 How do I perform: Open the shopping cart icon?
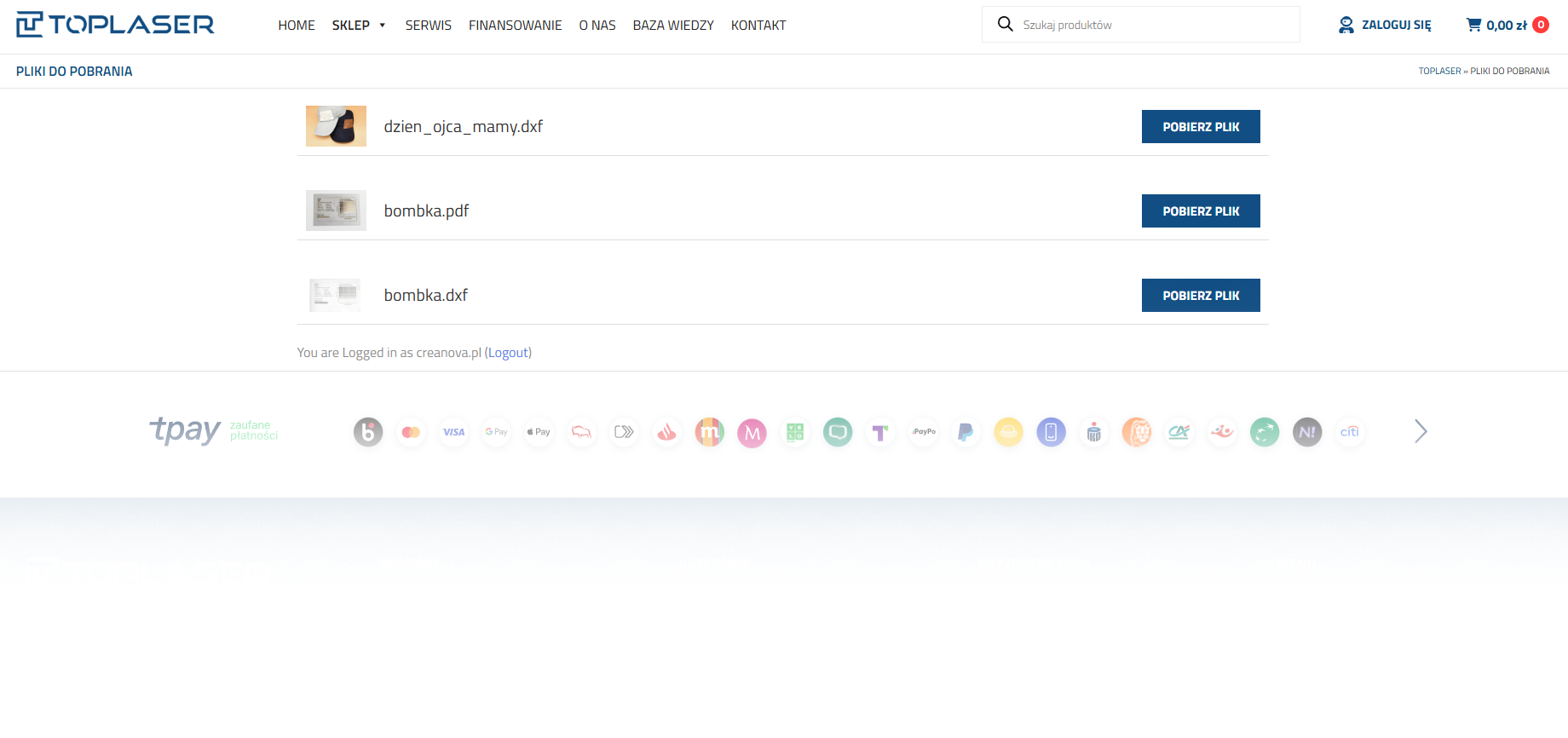point(1473,25)
